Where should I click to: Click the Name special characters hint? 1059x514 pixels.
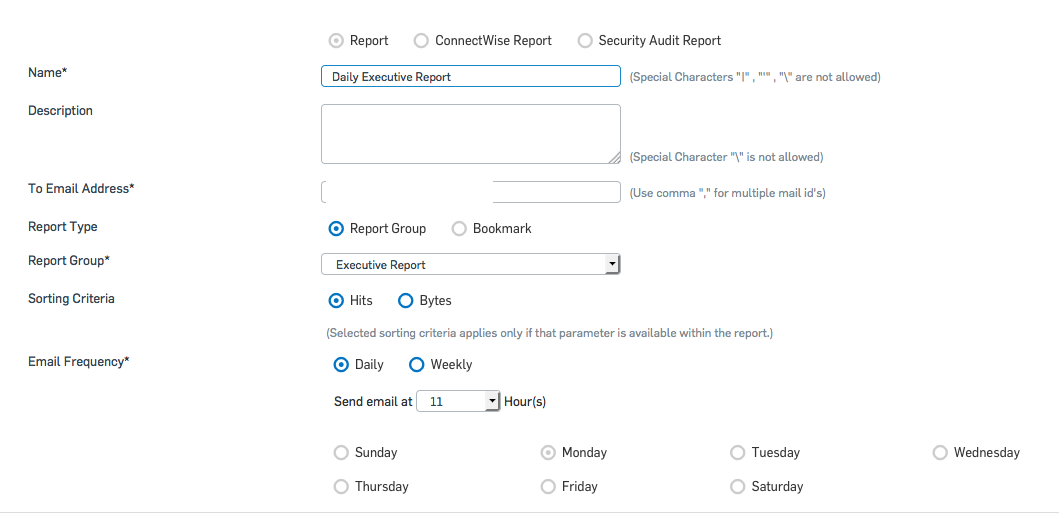pos(755,77)
